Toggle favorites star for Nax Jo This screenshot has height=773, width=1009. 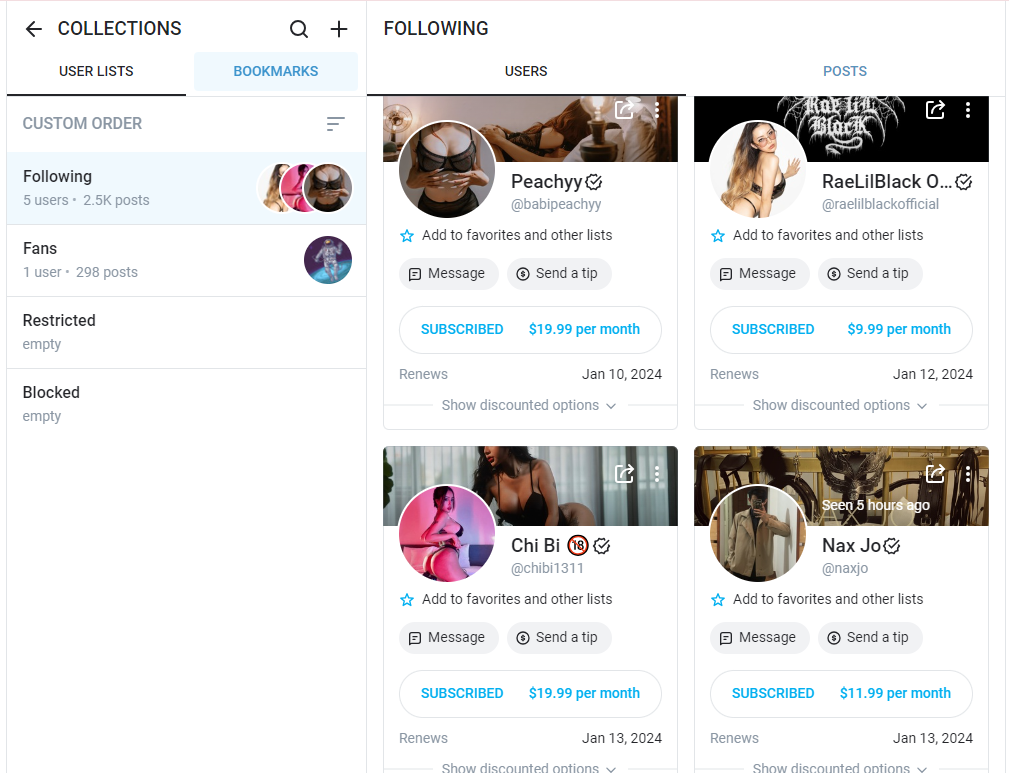click(718, 600)
